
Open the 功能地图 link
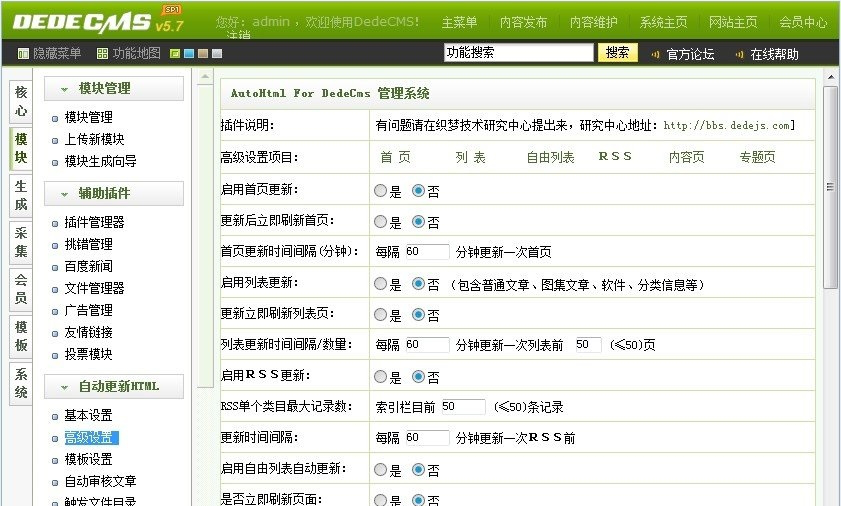[136, 54]
